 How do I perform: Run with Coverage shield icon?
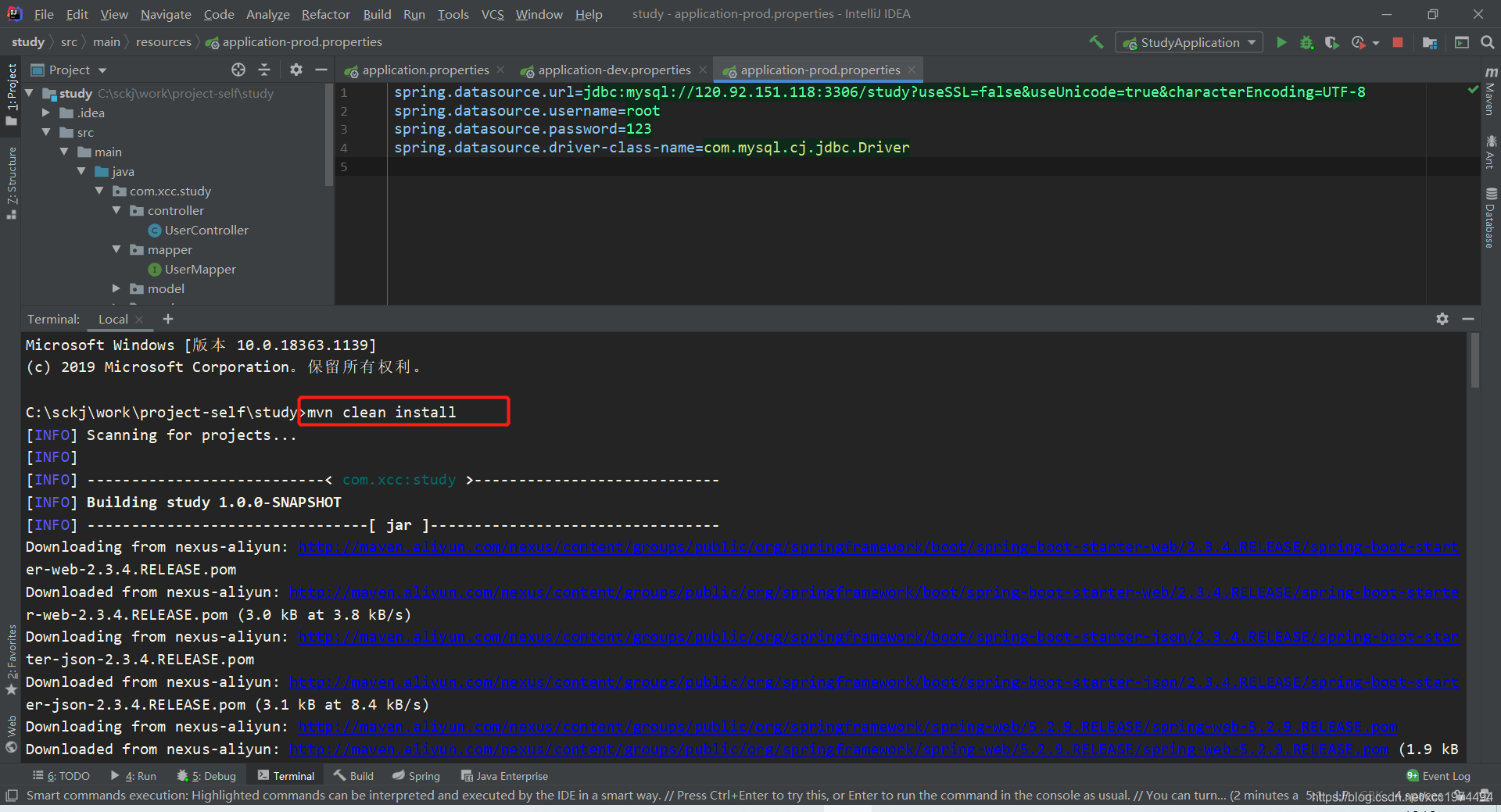coord(1332,42)
